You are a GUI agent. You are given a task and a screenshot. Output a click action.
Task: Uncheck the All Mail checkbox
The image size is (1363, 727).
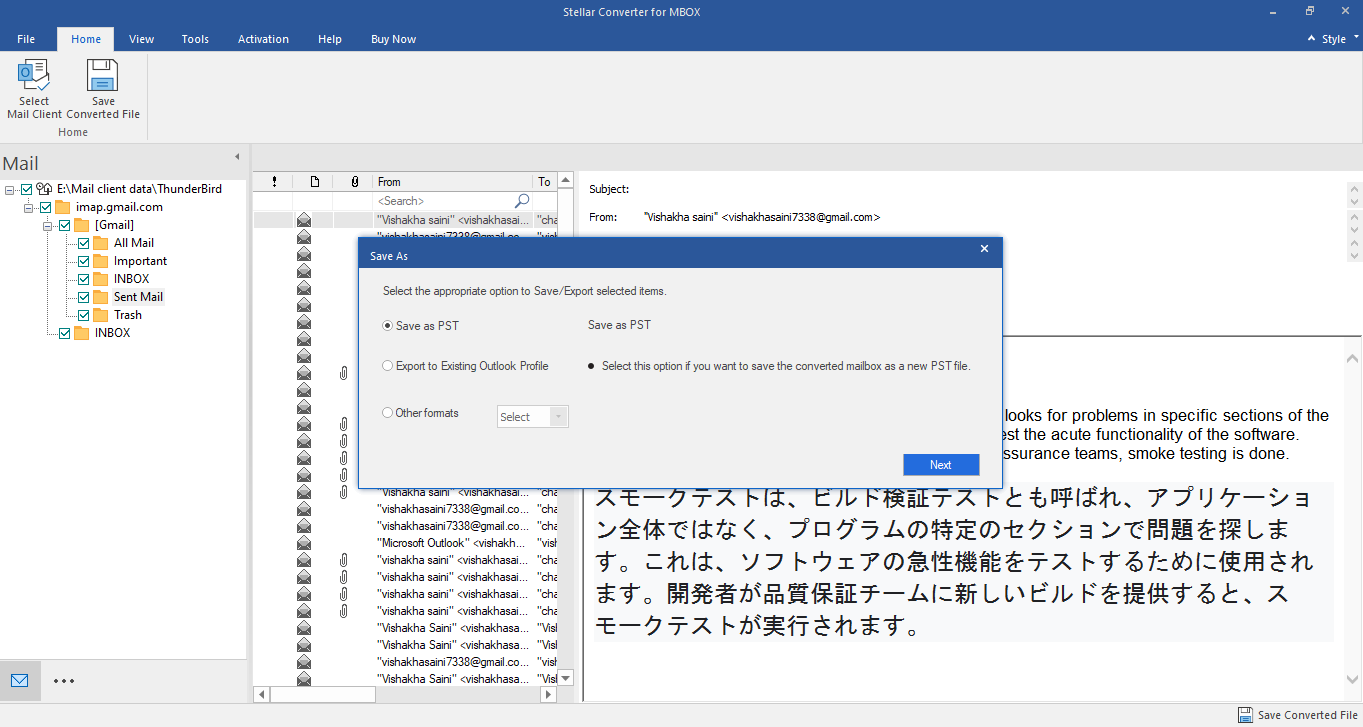84,243
